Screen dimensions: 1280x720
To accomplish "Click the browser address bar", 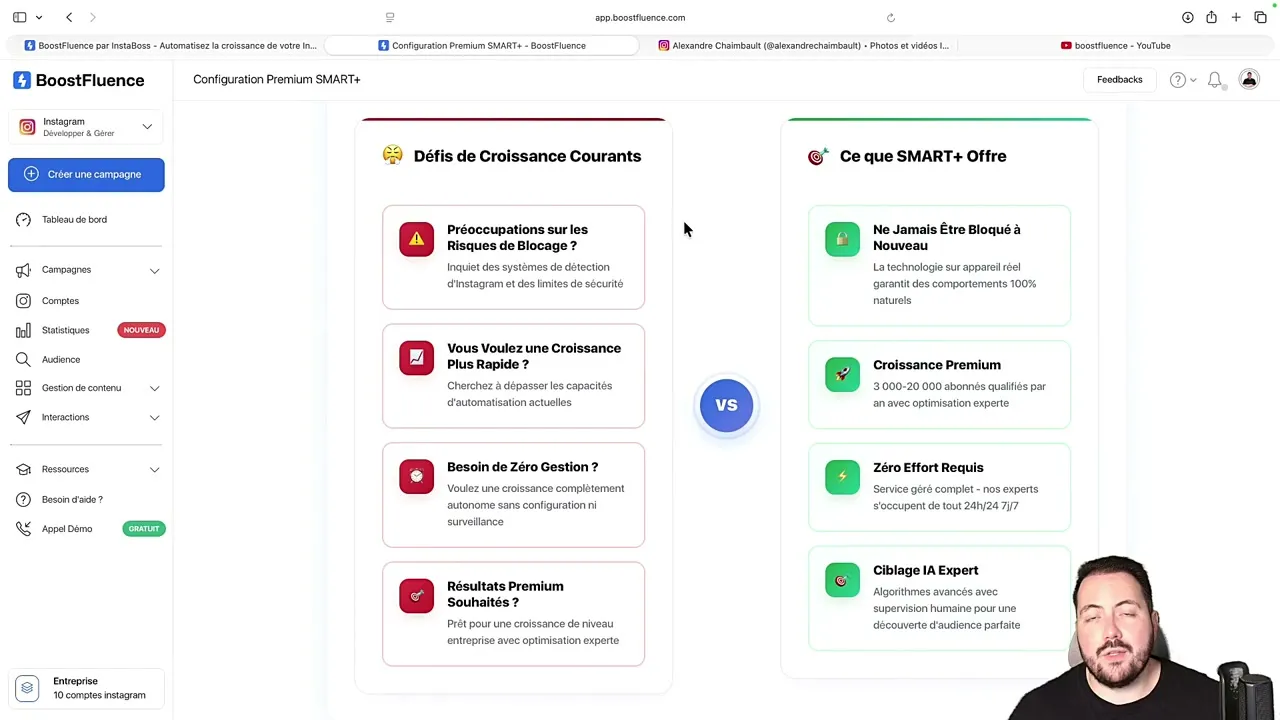I will pyautogui.click(x=640, y=17).
